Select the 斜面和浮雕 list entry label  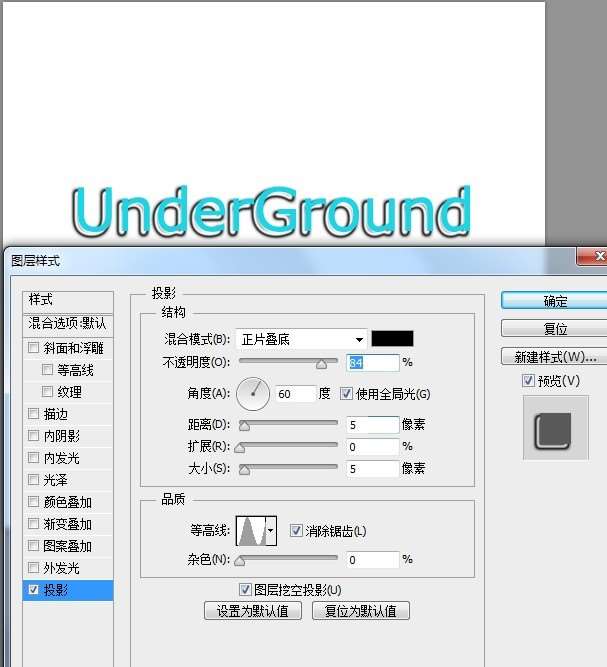coord(73,348)
